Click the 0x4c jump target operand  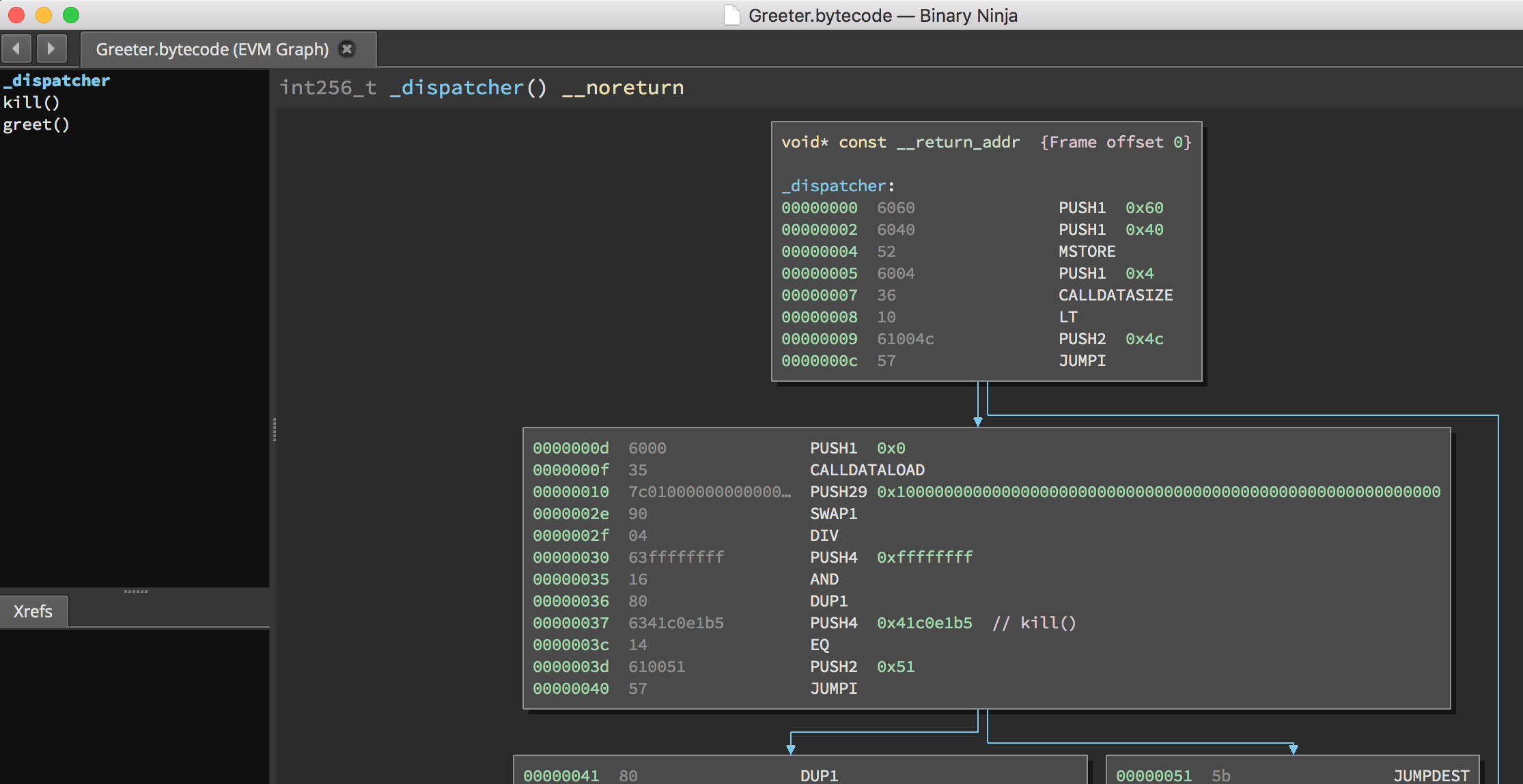click(x=1144, y=339)
